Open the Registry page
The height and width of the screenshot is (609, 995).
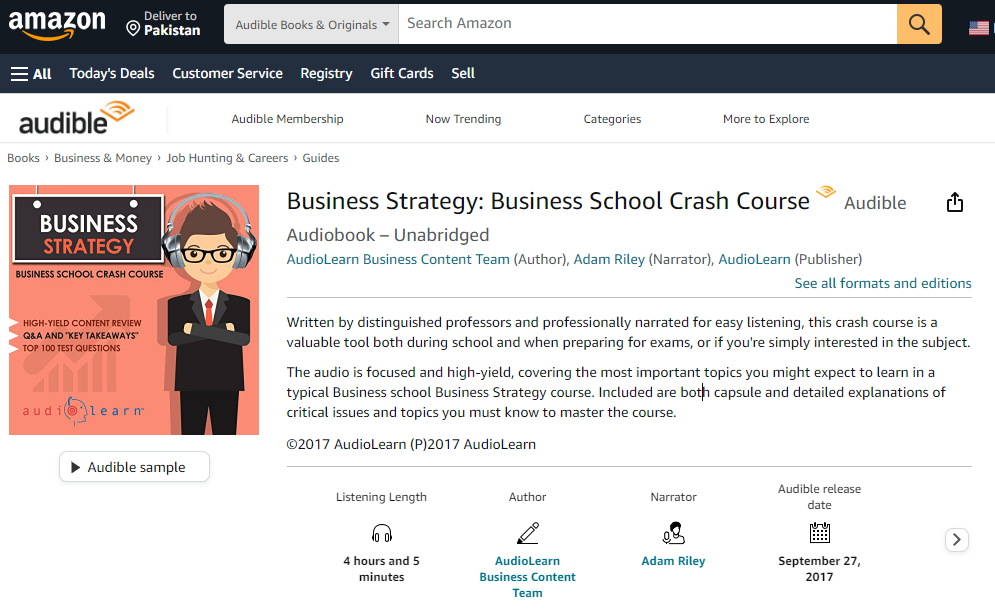pos(326,74)
